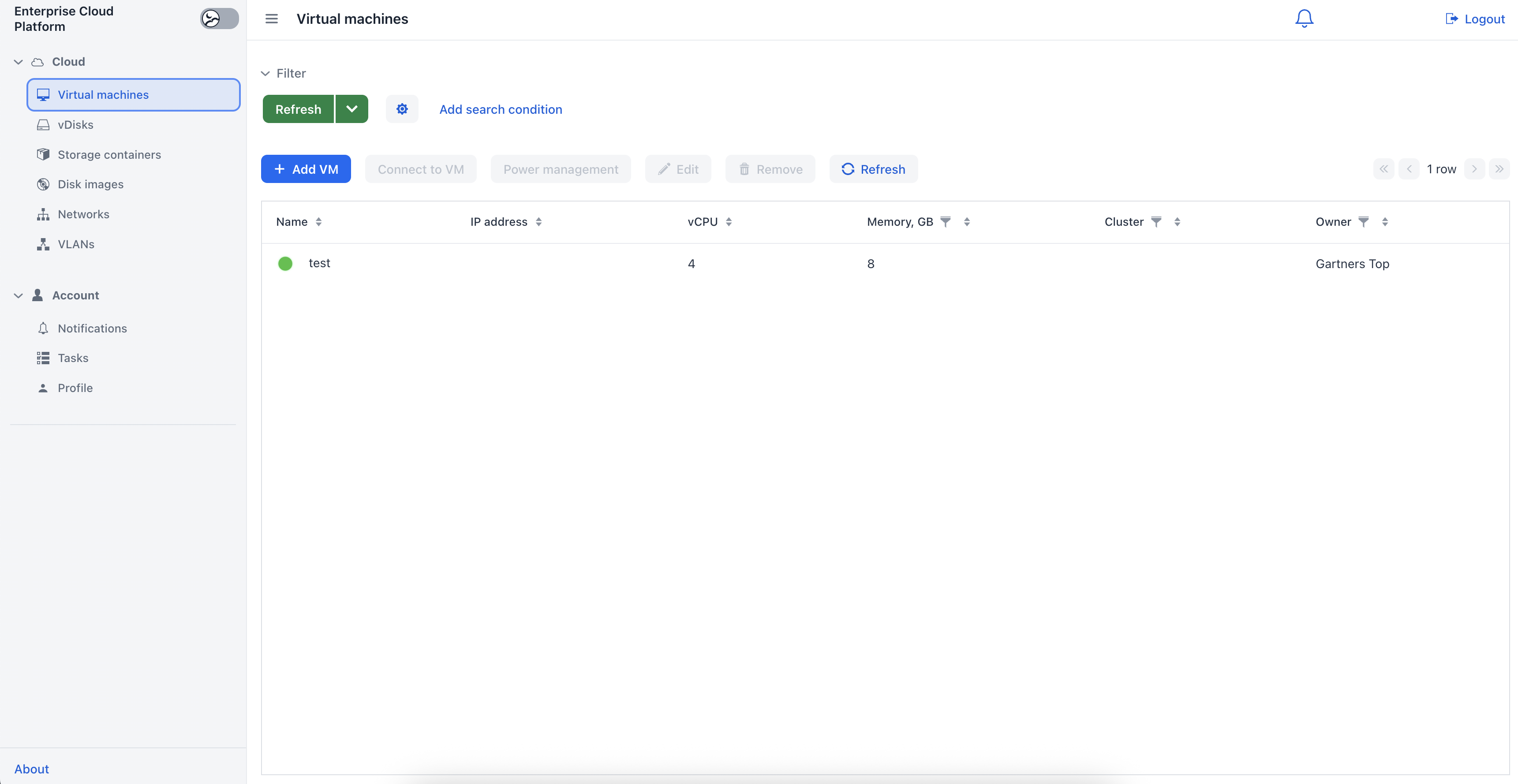The width and height of the screenshot is (1518, 784).
Task: Click the green status indicator of VM test
Action: 286,263
